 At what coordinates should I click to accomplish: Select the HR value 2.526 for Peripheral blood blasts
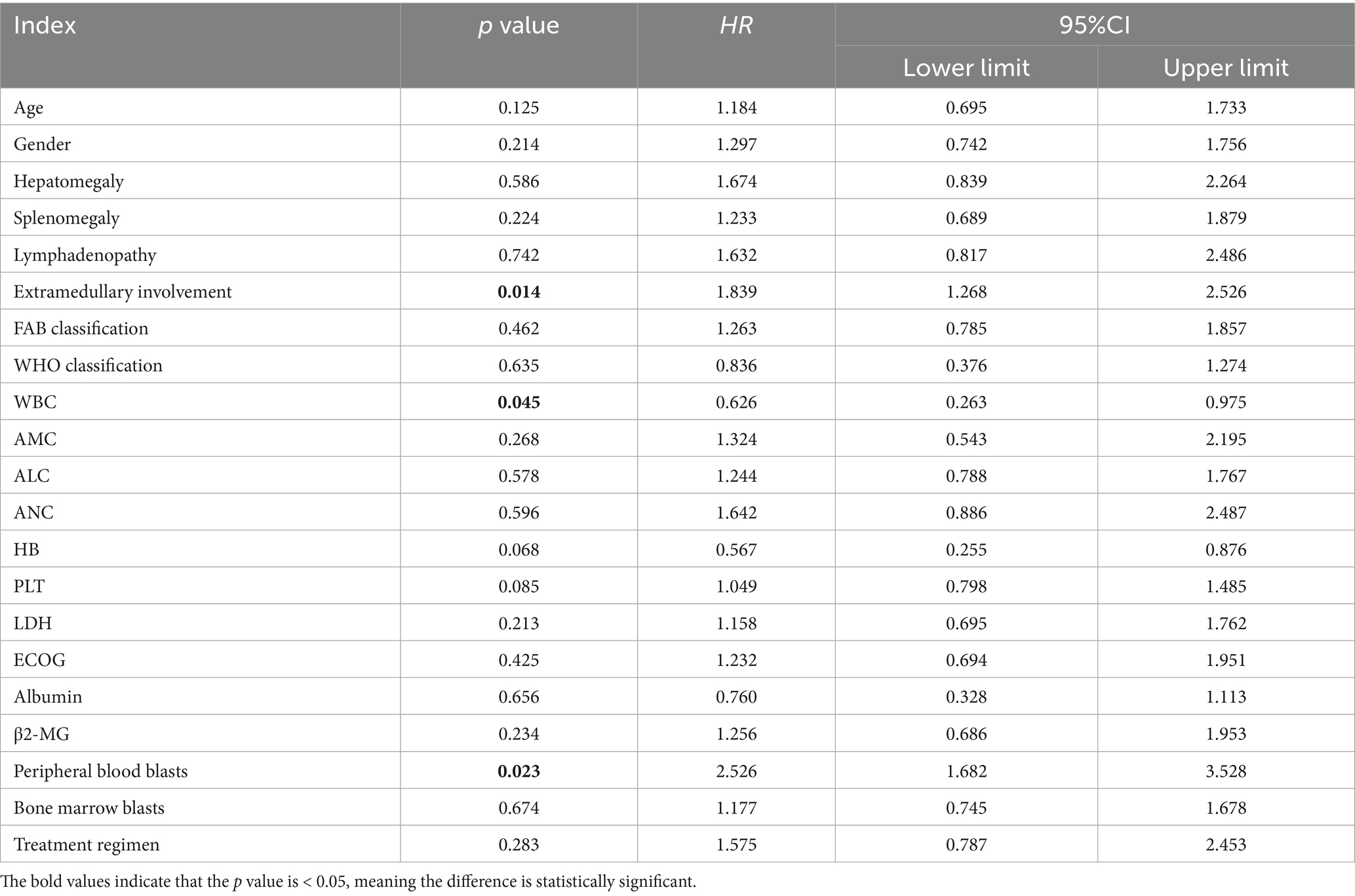point(736,771)
